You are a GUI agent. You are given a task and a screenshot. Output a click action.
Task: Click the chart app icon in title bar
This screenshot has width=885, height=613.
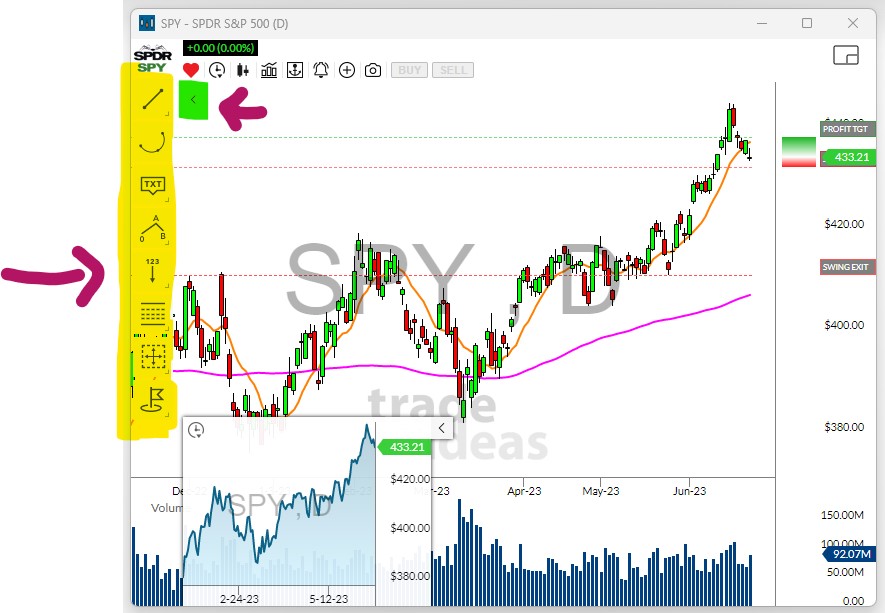(x=147, y=23)
